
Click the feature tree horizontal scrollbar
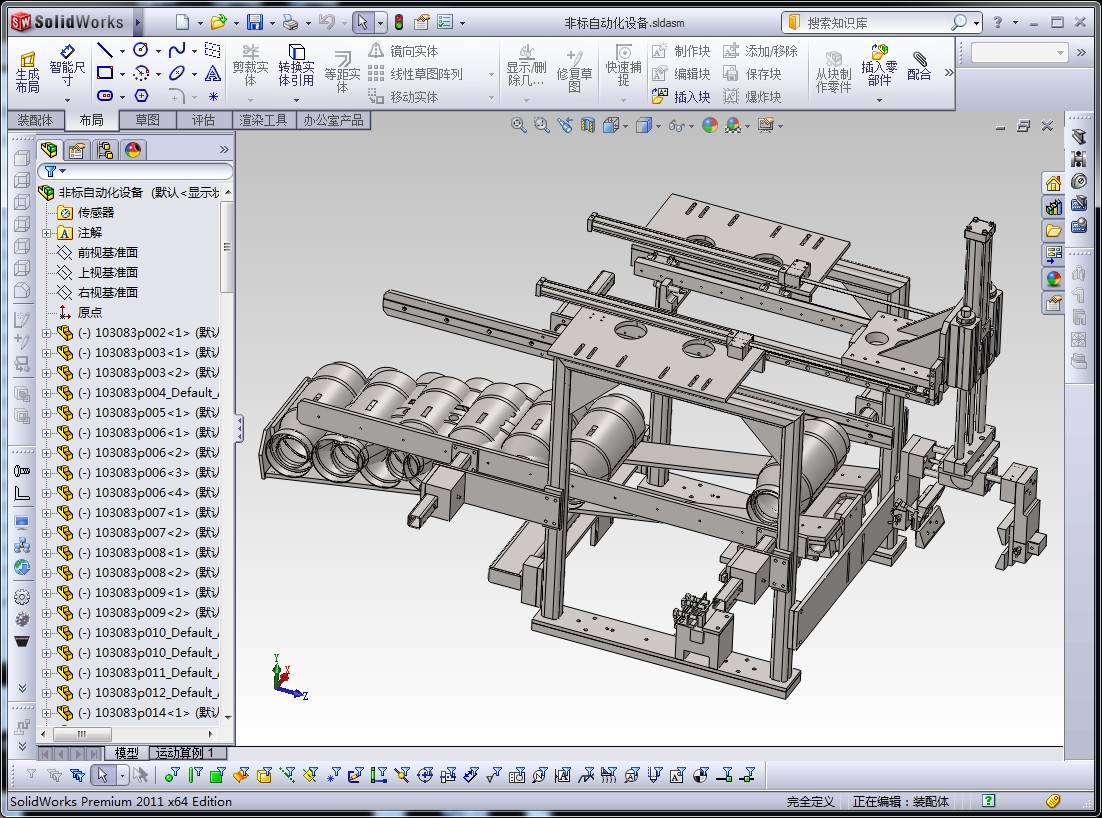coord(129,734)
